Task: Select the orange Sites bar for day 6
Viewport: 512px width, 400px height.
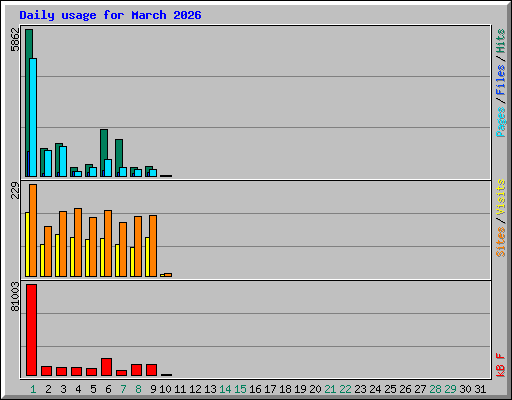Action: coord(108,243)
